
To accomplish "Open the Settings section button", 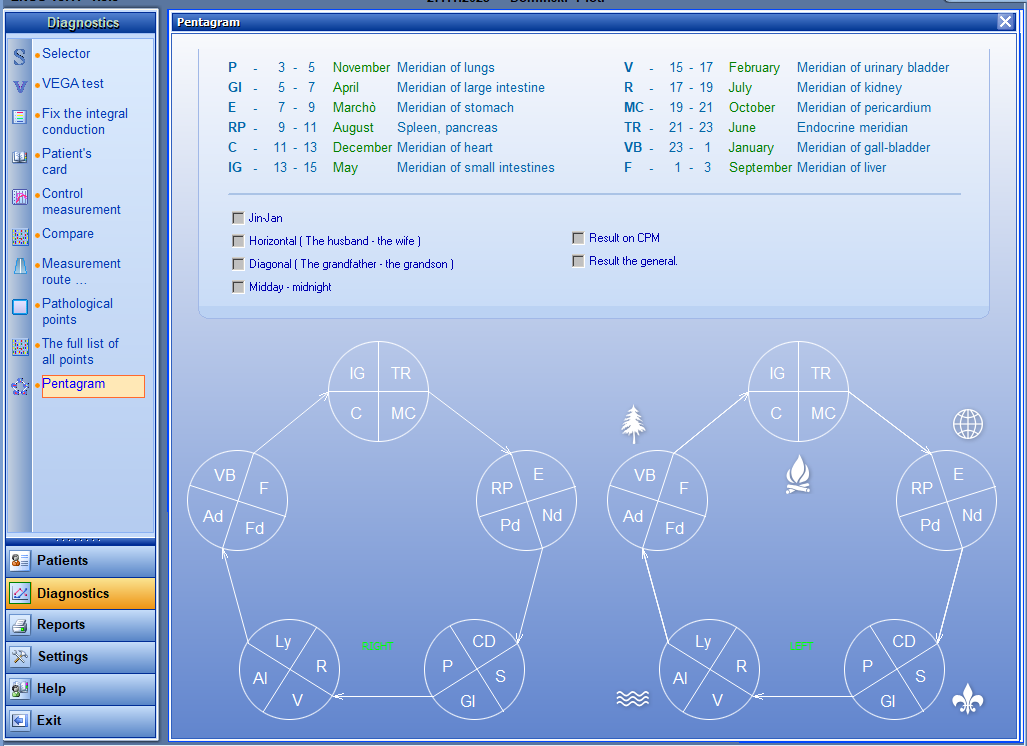I will tap(81, 656).
